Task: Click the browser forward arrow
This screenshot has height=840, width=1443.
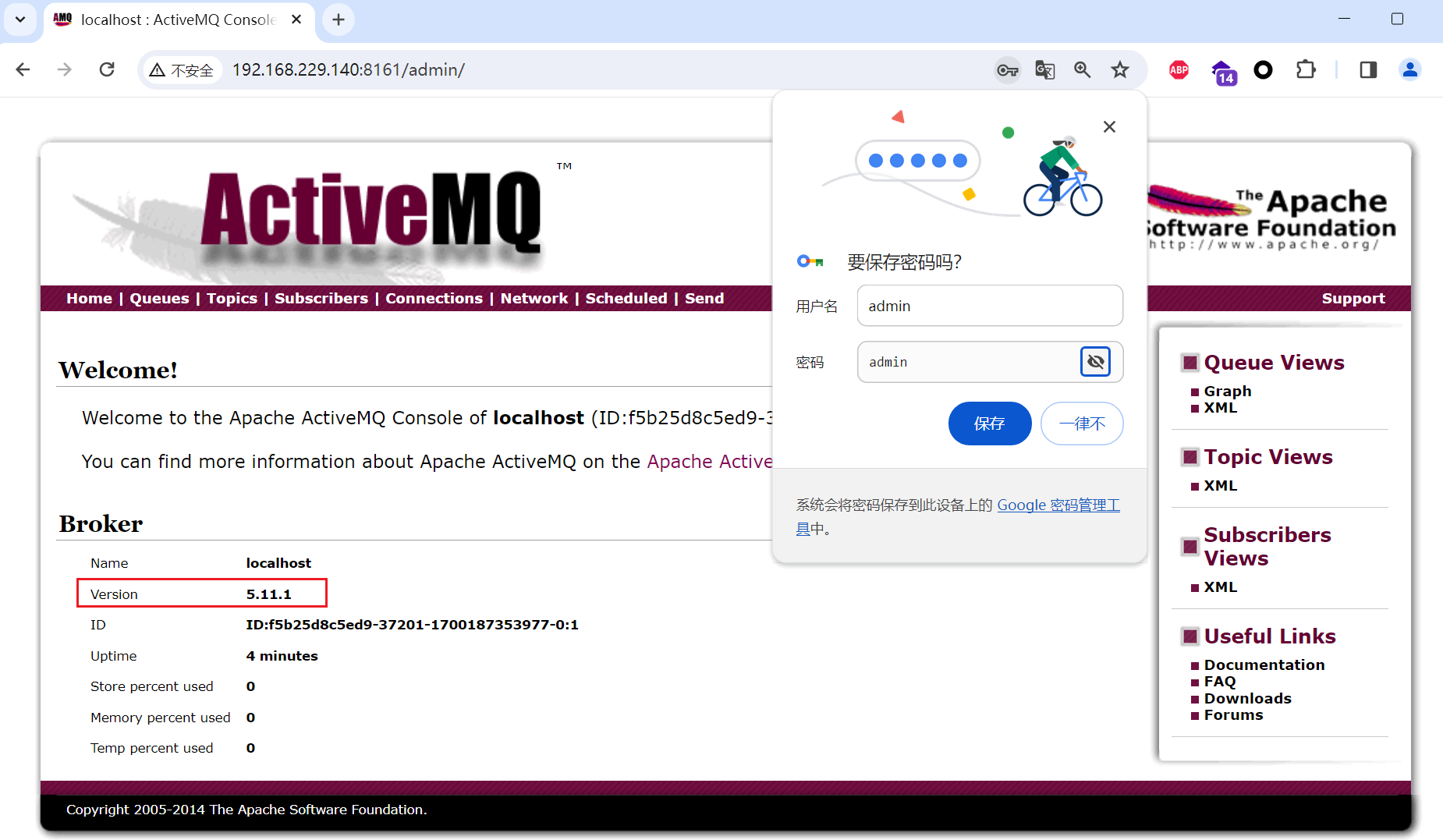Action: pos(65,69)
